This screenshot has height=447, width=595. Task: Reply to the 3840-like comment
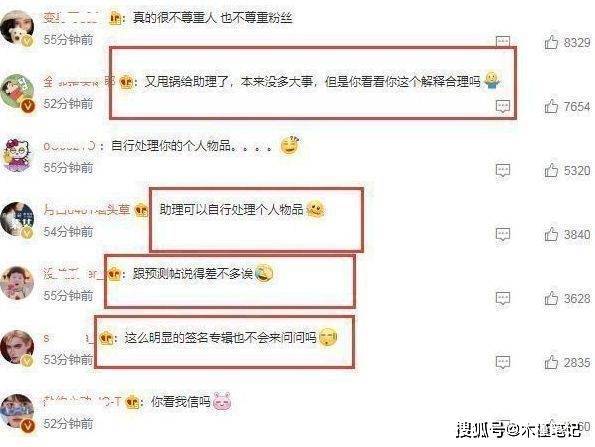tap(503, 235)
